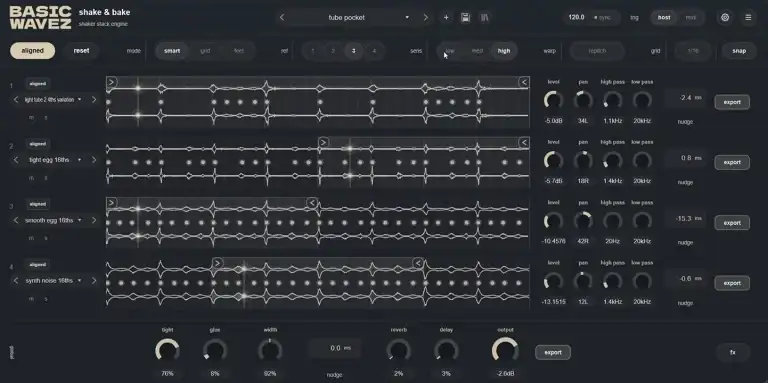768x383 pixels.
Task: Click the start marker on track 1 waveform
Action: (x=112, y=82)
